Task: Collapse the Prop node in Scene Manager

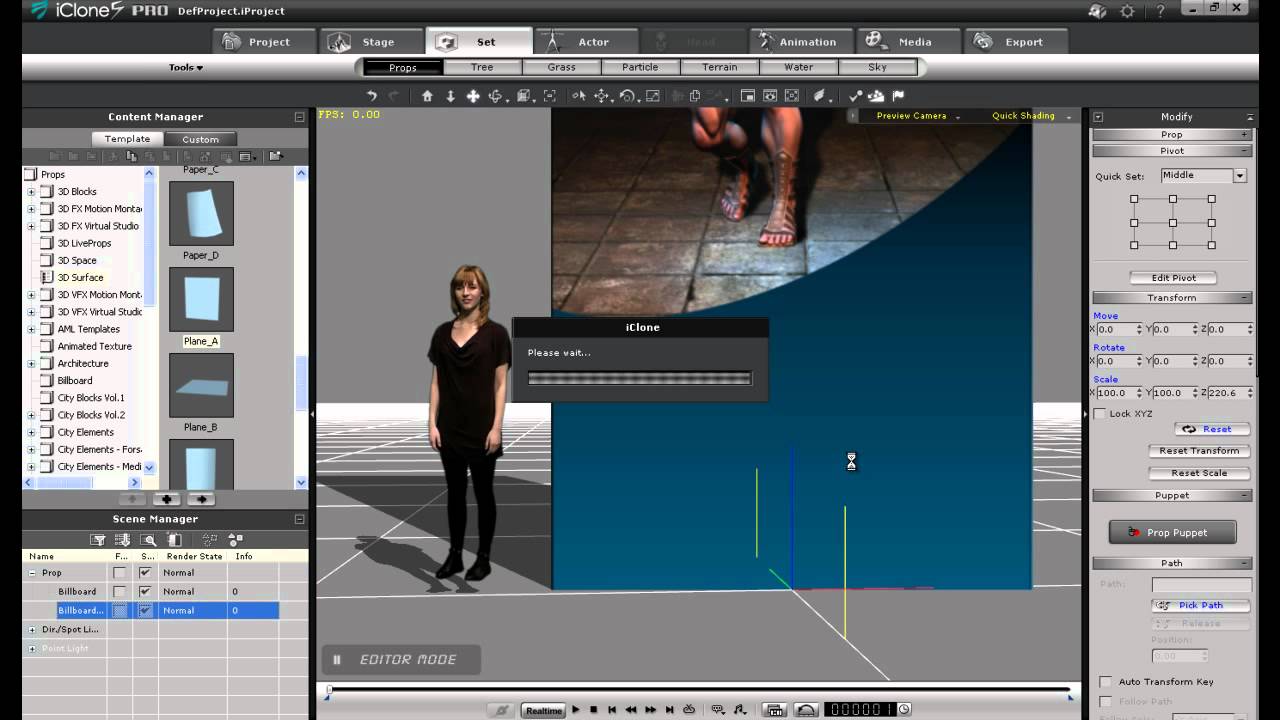Action: (32, 573)
